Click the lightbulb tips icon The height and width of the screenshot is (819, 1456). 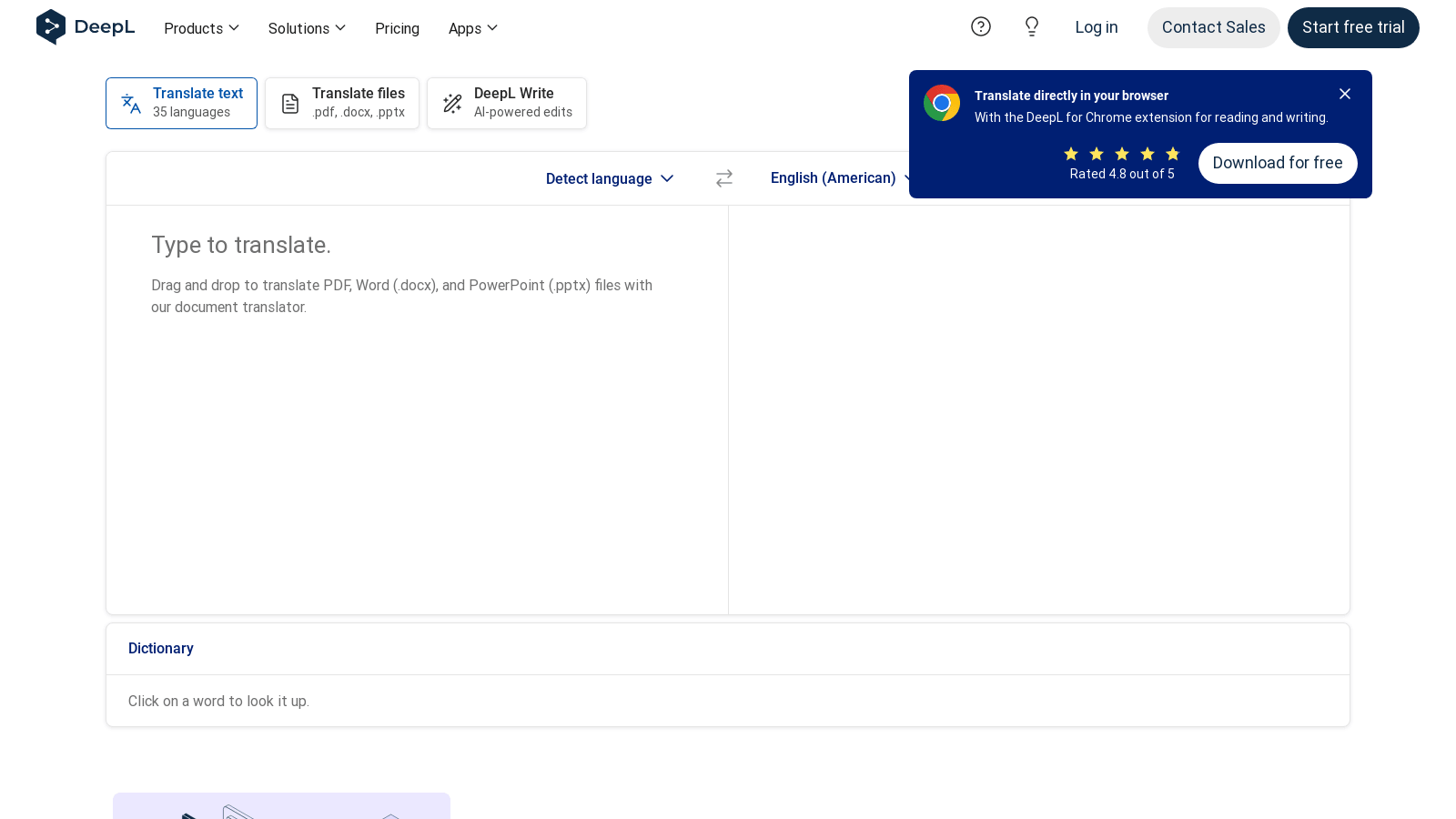1032,26
